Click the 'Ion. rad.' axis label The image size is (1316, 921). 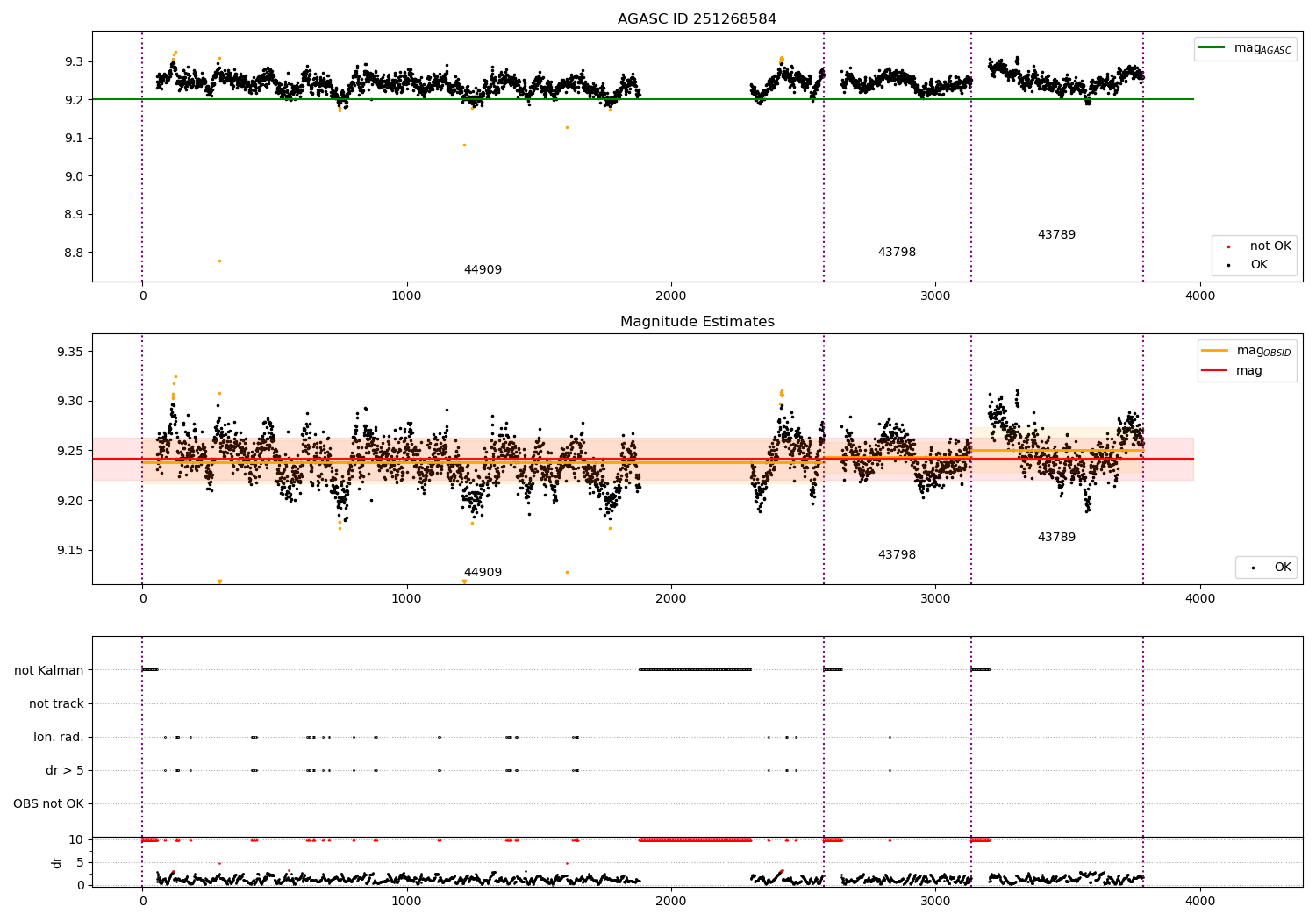[59, 737]
